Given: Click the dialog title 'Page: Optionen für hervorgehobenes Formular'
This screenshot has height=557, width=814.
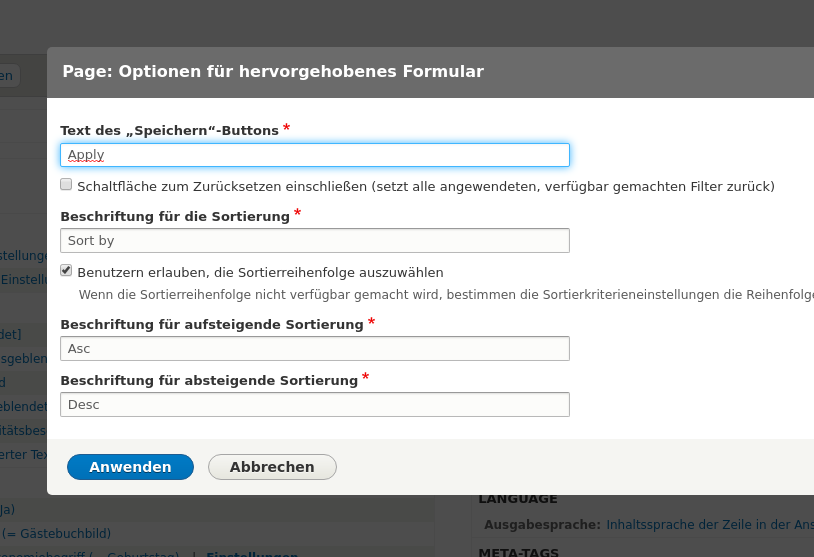Looking at the screenshot, I should point(273,72).
